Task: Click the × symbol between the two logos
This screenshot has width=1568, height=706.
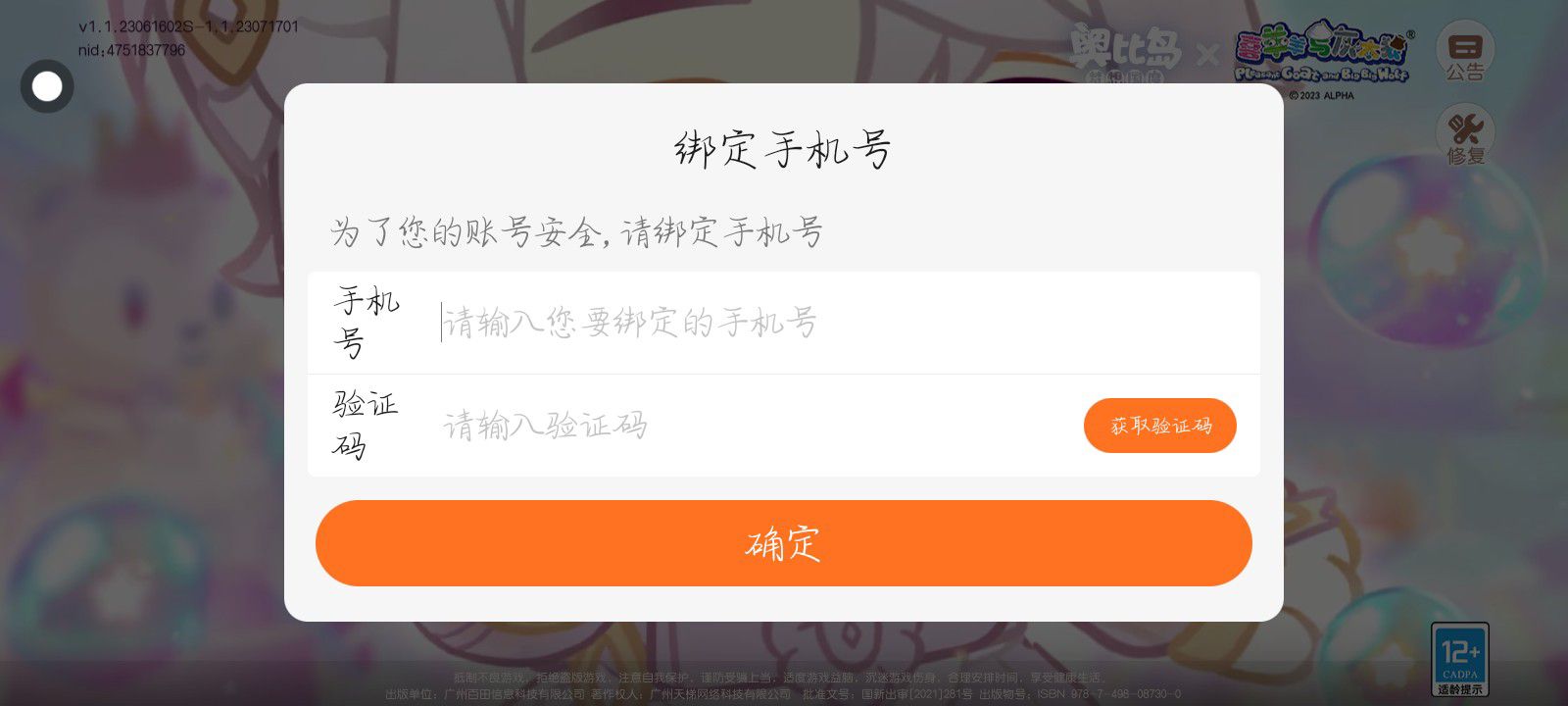Action: tap(1208, 54)
